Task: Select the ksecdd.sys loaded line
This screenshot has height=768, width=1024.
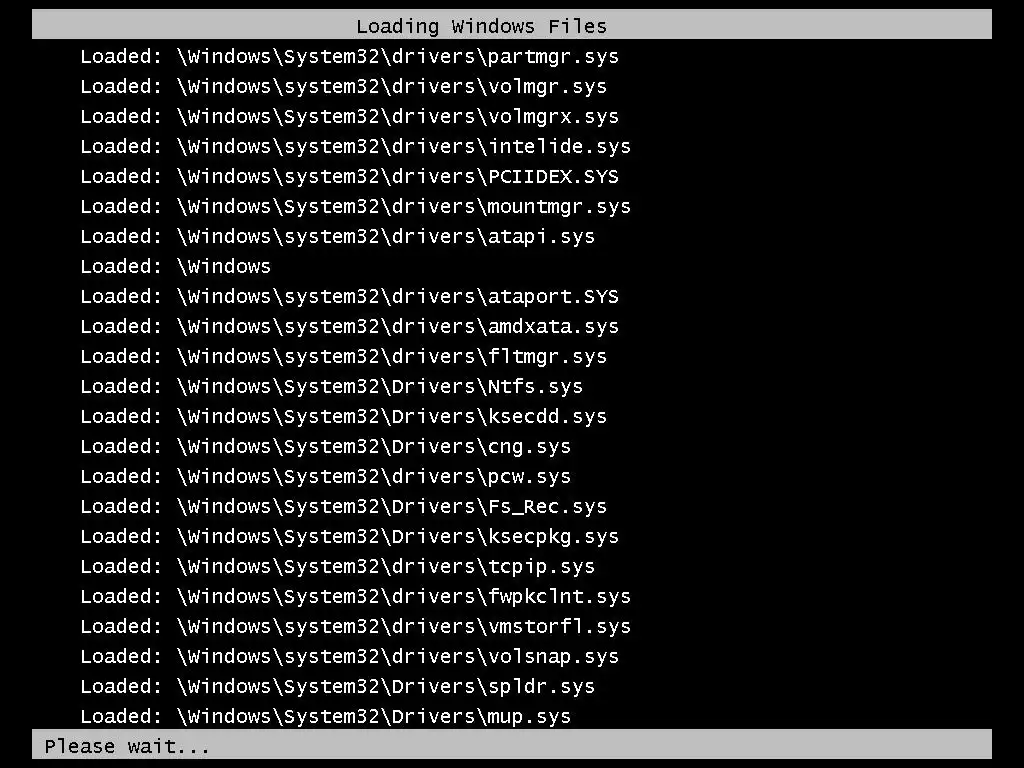Action: pyautogui.click(x=344, y=417)
